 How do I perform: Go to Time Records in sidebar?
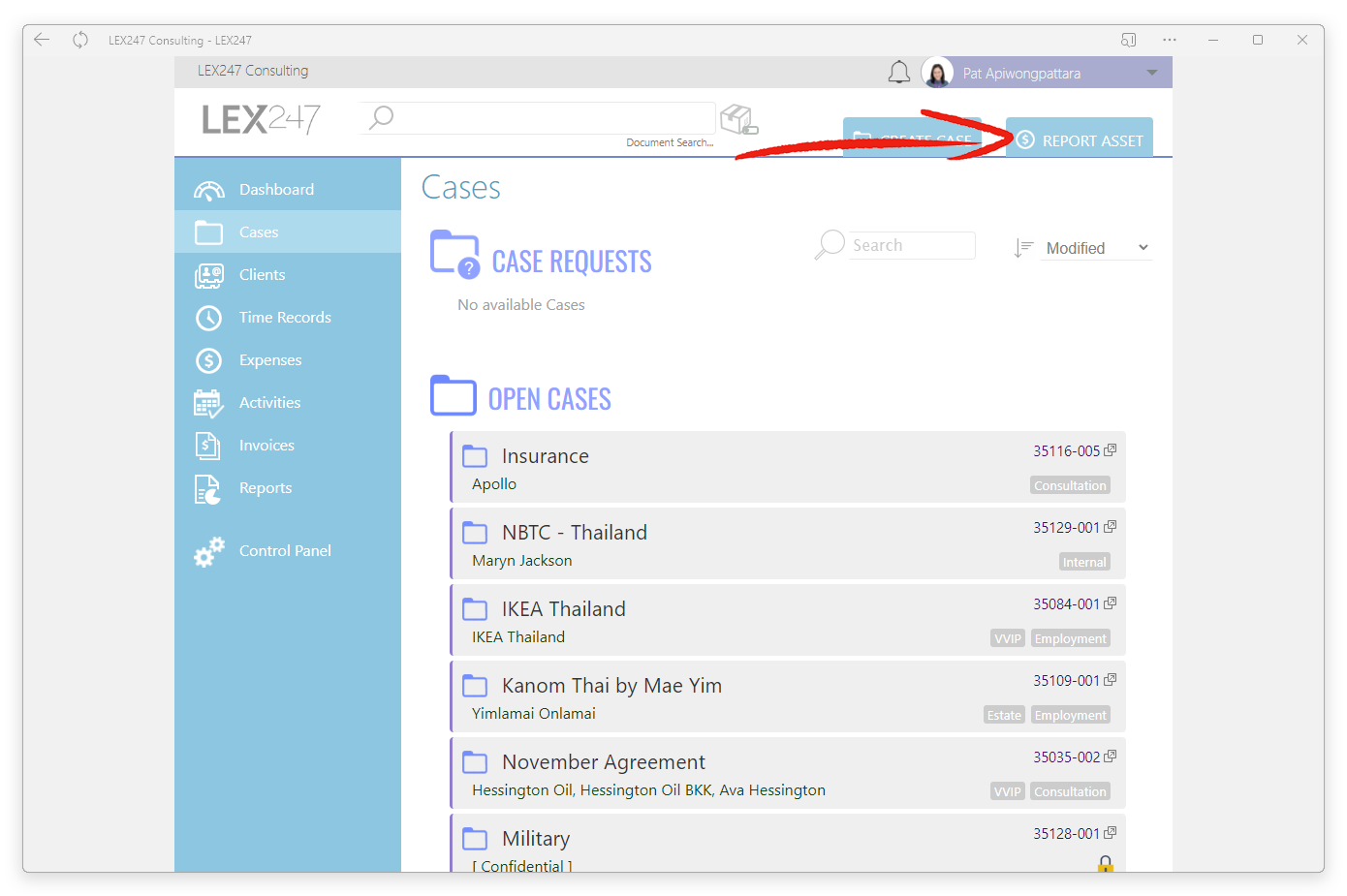pyautogui.click(x=288, y=317)
